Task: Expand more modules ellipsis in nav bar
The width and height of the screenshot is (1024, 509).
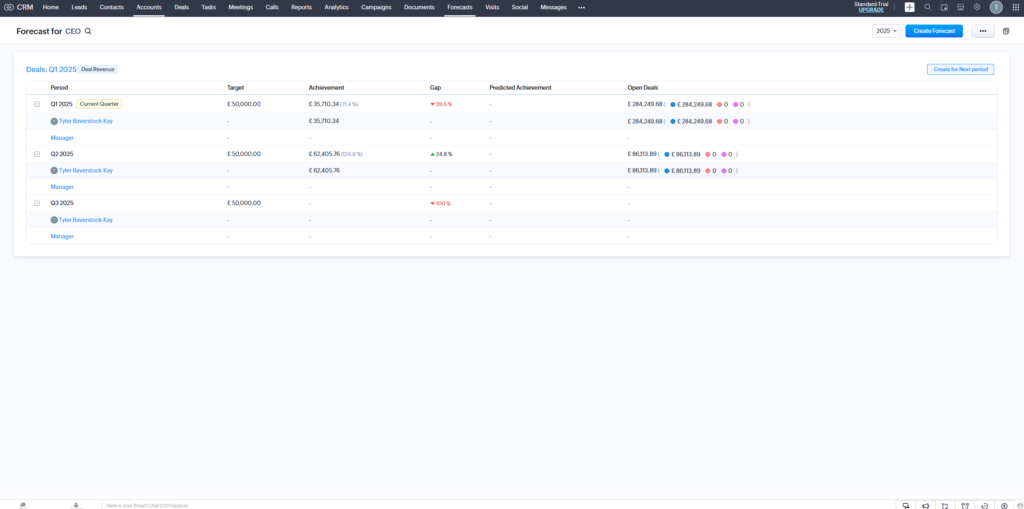Action: (x=581, y=7)
